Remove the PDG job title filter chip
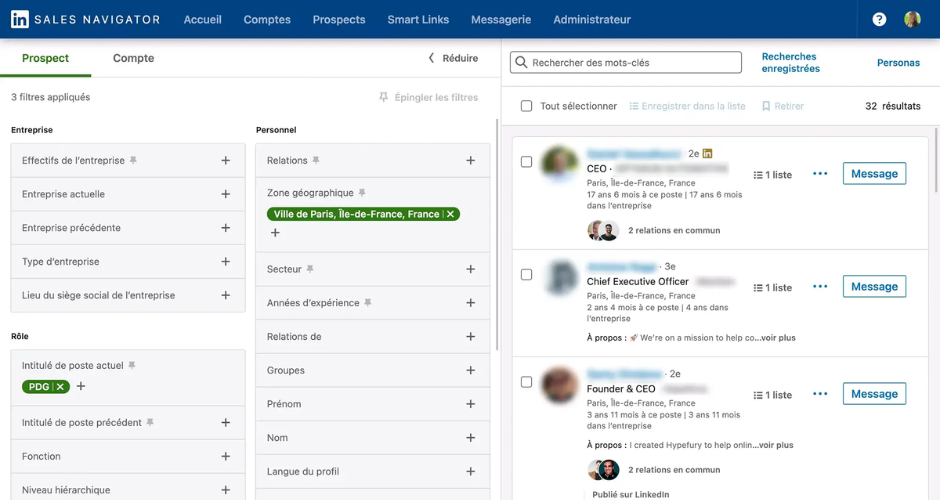Image resolution: width=940 pixels, height=500 pixels. tap(61, 387)
